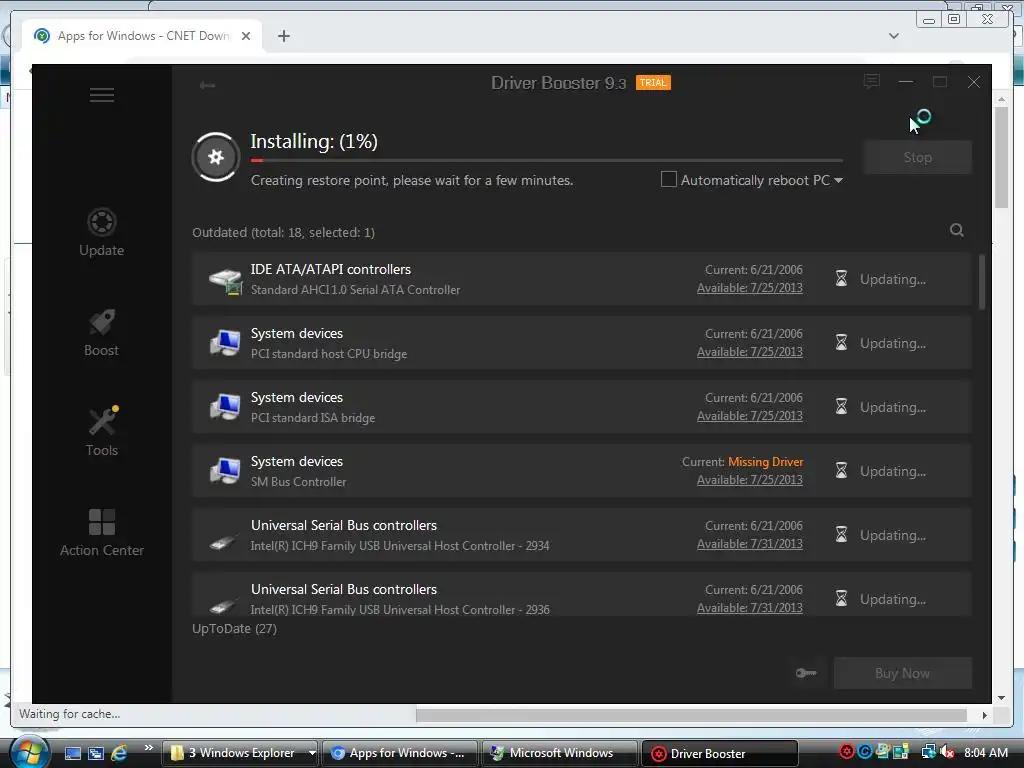Click the IDE ATA/ATAPI controllers device icon
Image resolution: width=1024 pixels, height=768 pixels.
pos(225,280)
